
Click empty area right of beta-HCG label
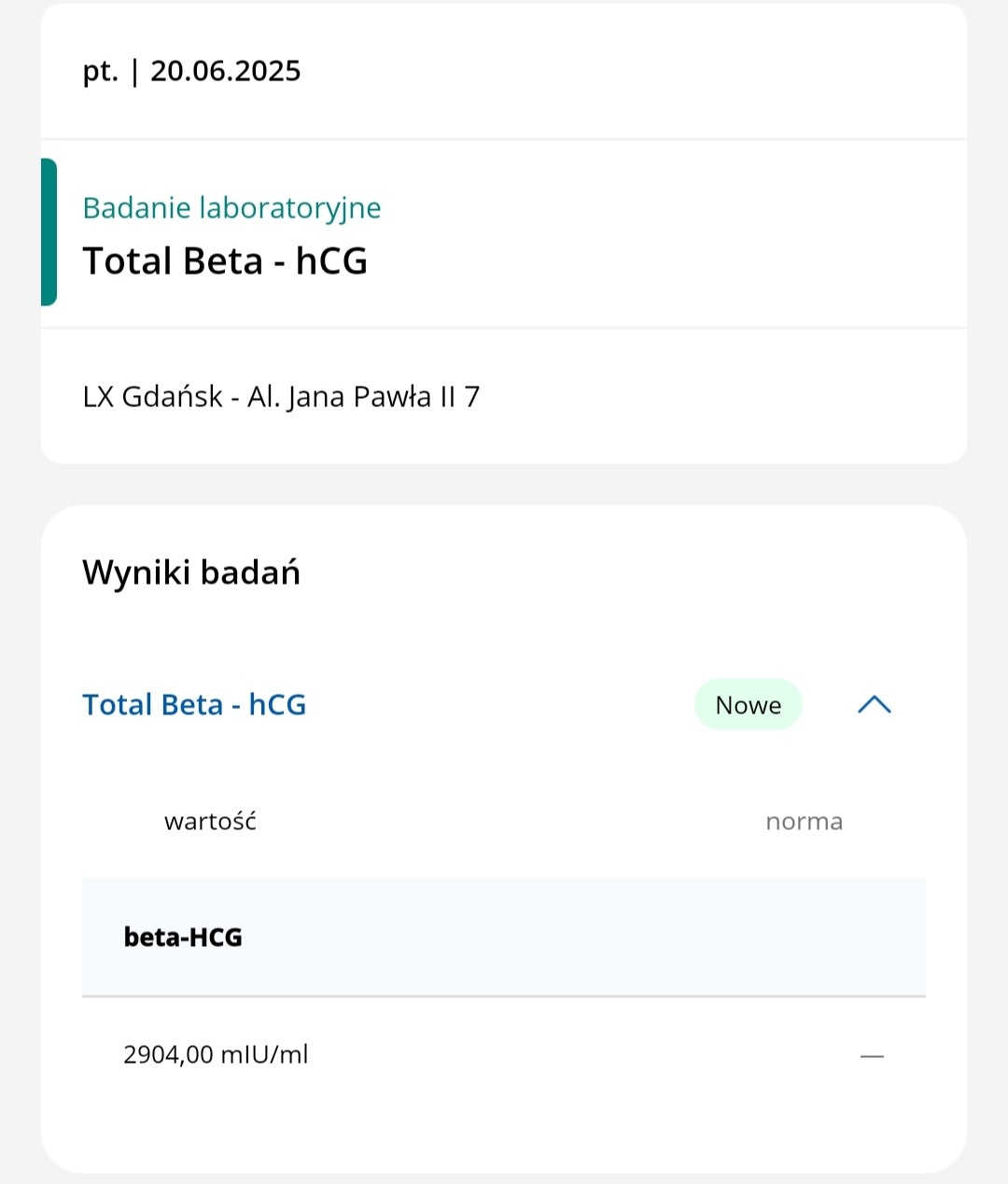579,937
